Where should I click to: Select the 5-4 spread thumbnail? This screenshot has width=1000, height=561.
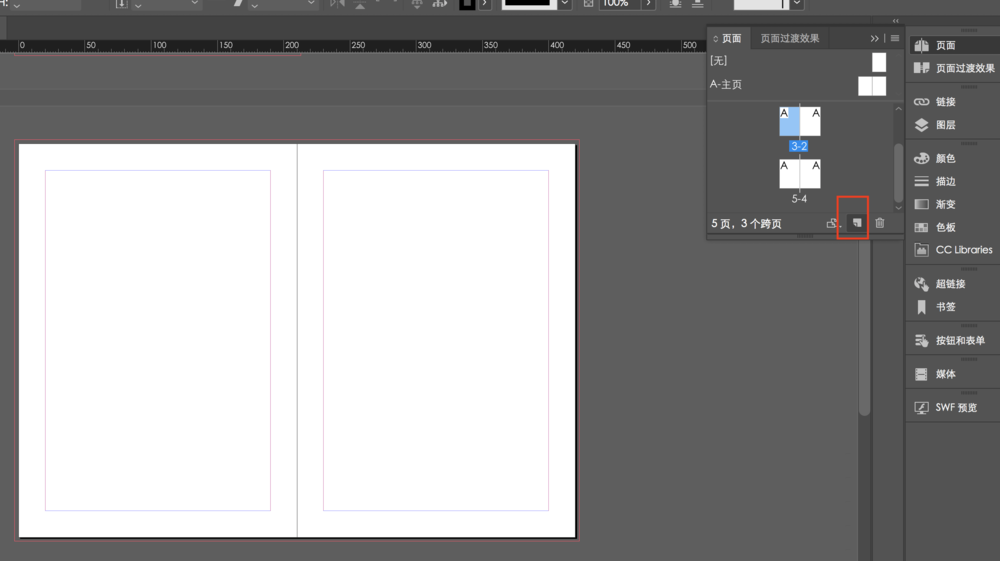click(x=800, y=174)
